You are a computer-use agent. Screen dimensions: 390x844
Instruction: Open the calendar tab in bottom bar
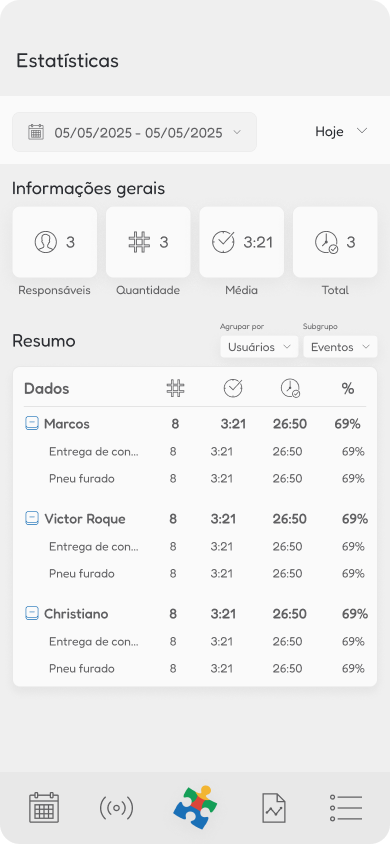point(44,807)
